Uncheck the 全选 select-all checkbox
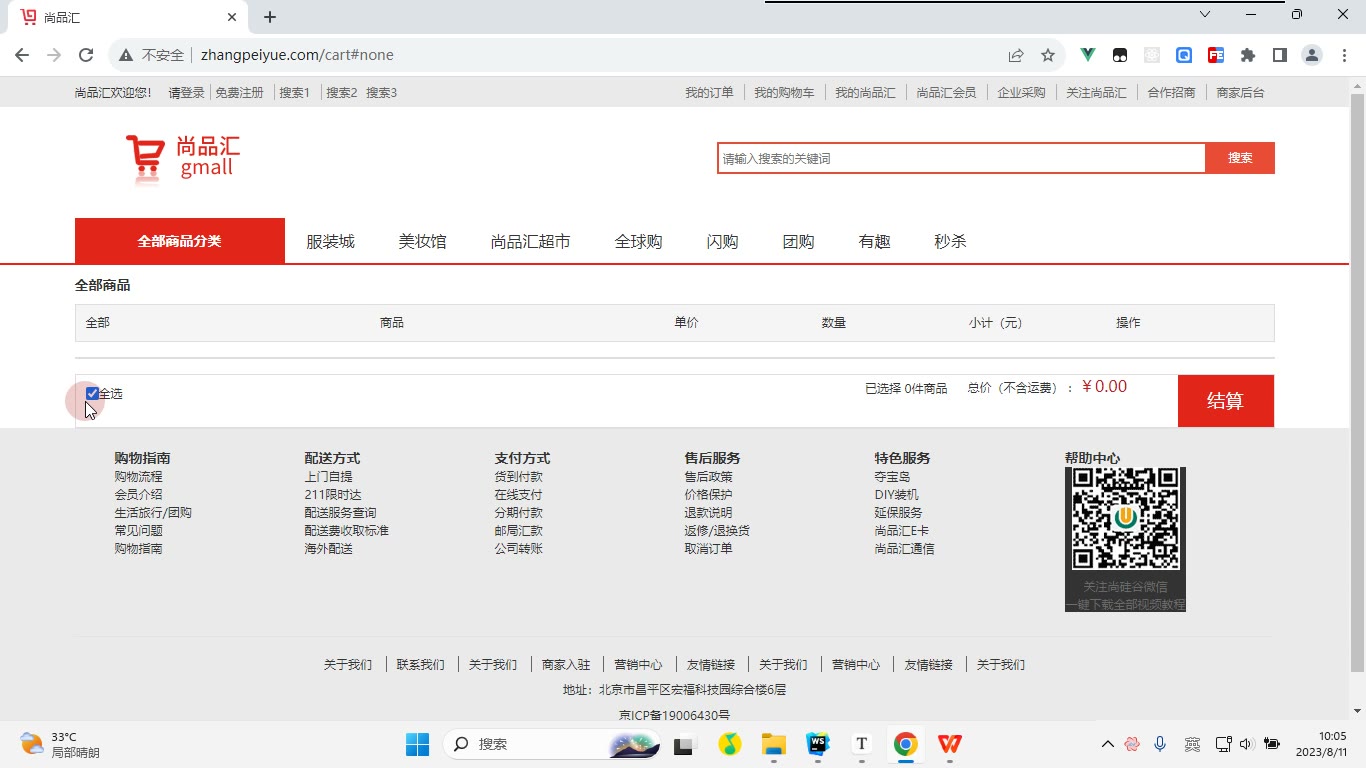 [x=92, y=394]
